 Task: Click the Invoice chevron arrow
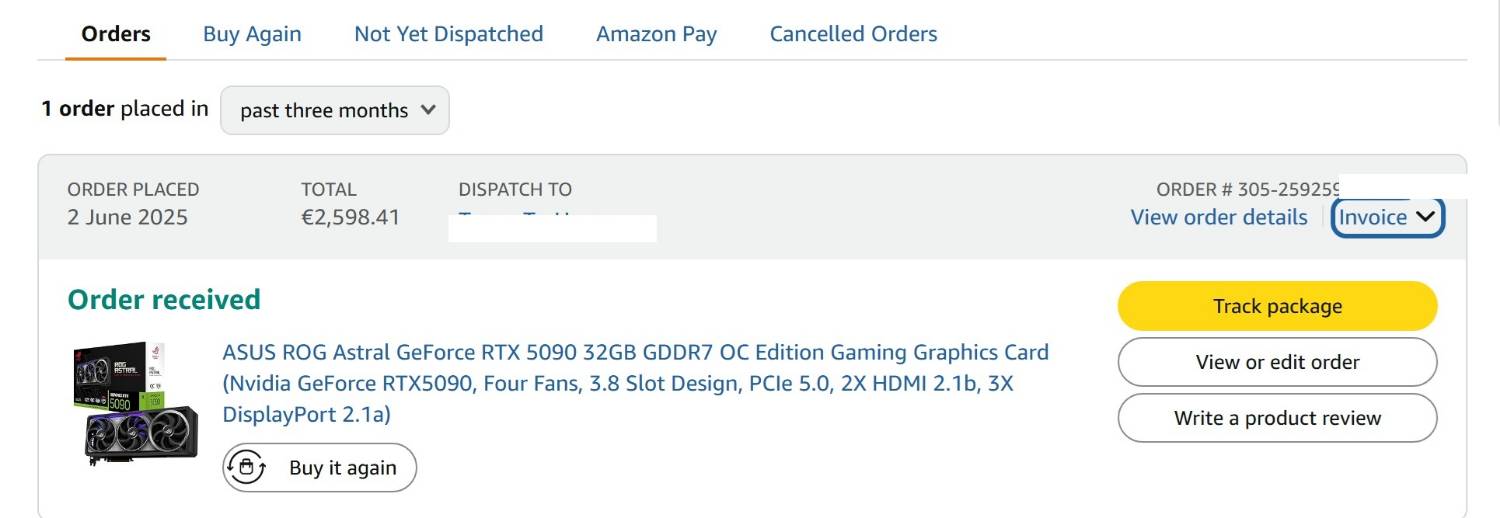(x=1427, y=216)
